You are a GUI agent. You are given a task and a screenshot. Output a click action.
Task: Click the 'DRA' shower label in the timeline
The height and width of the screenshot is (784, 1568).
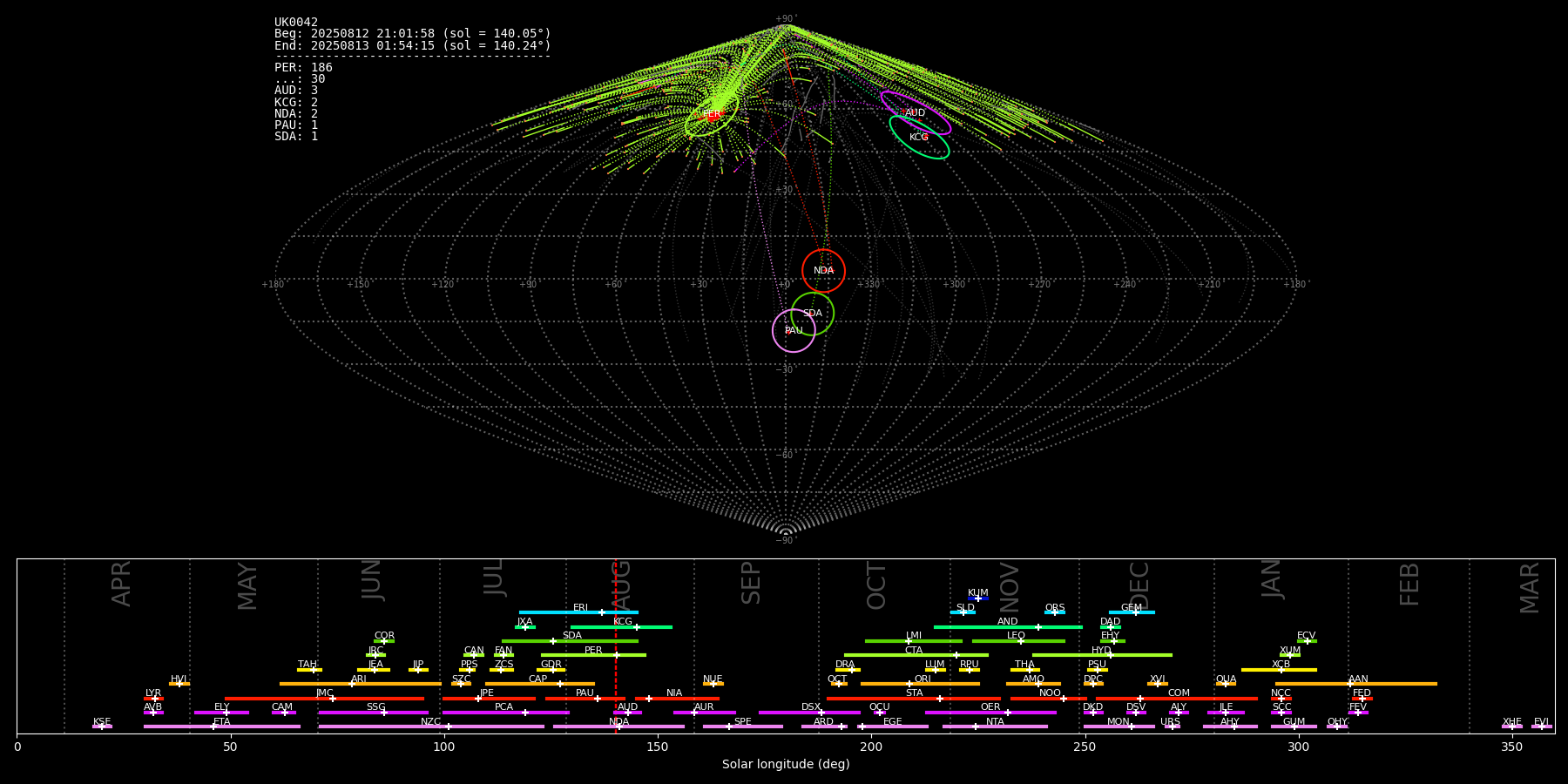[845, 665]
